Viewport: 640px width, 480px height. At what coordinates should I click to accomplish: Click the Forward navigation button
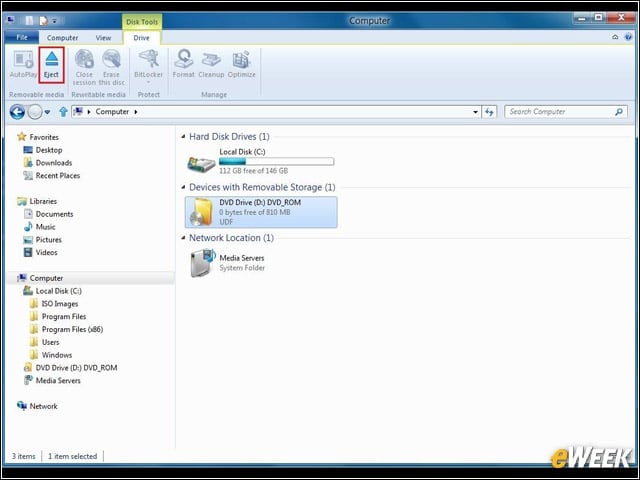pyautogui.click(x=35, y=111)
